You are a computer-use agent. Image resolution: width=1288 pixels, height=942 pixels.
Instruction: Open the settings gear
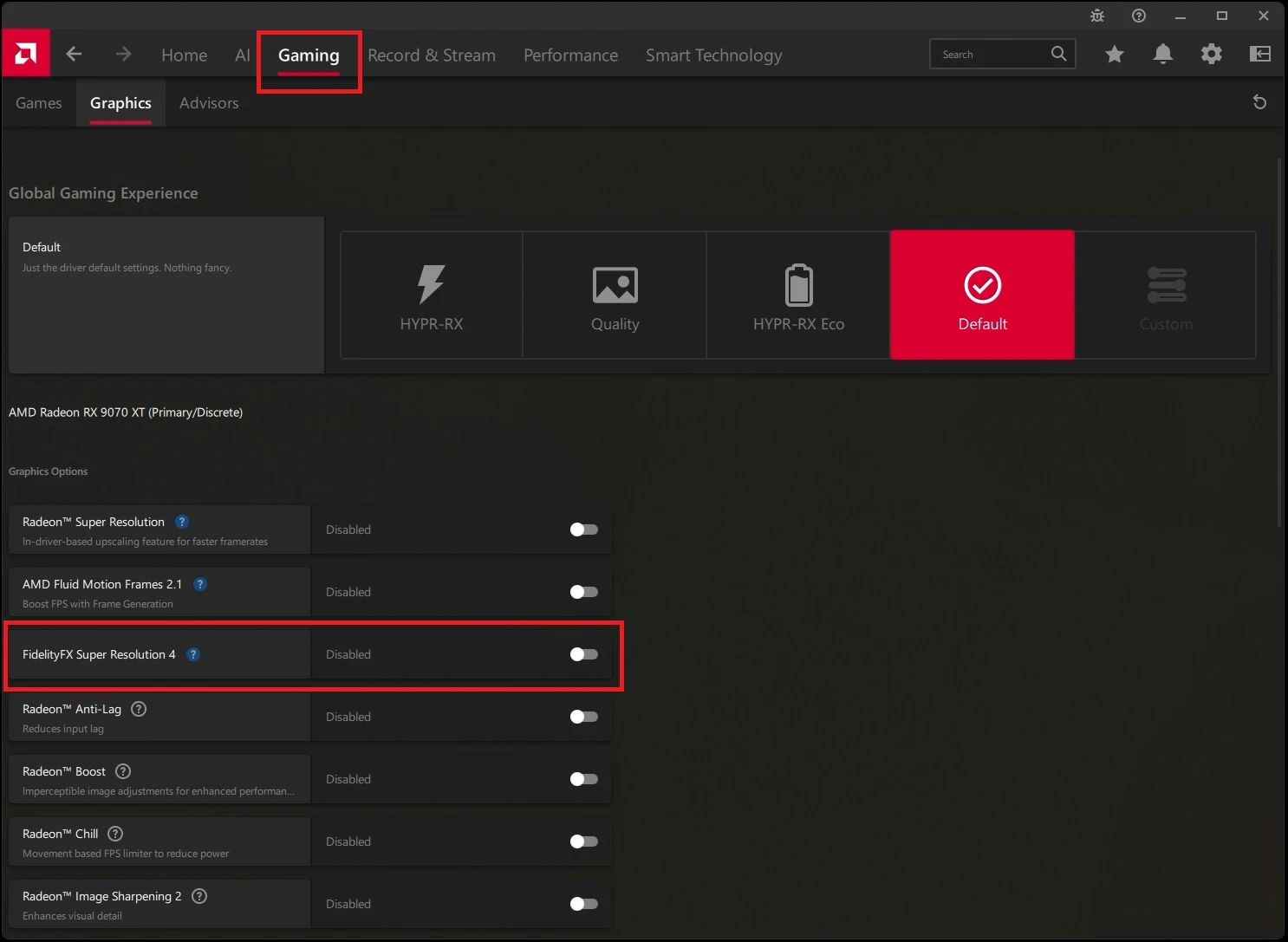1211,54
